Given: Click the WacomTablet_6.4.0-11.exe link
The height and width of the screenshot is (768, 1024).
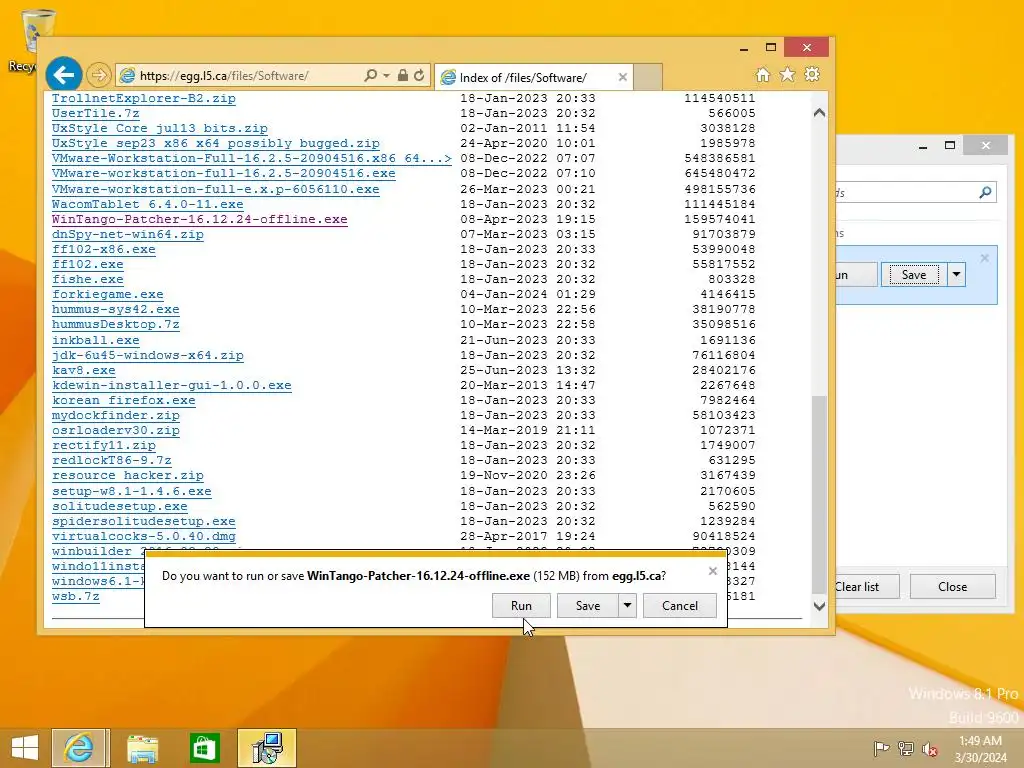Looking at the screenshot, I should click(148, 204).
